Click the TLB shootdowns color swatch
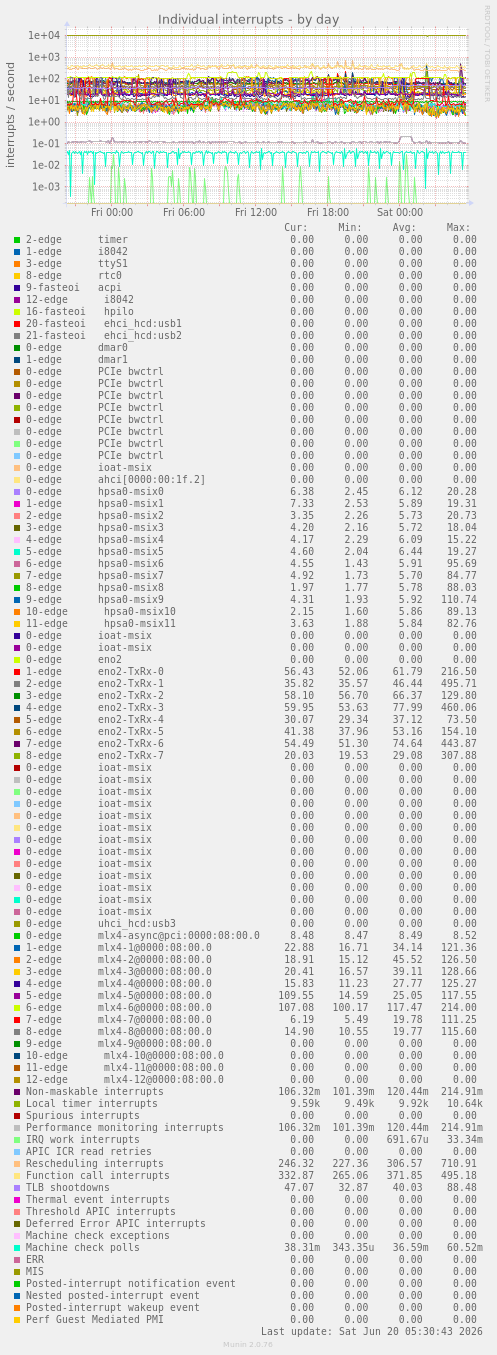 click(x=17, y=1188)
